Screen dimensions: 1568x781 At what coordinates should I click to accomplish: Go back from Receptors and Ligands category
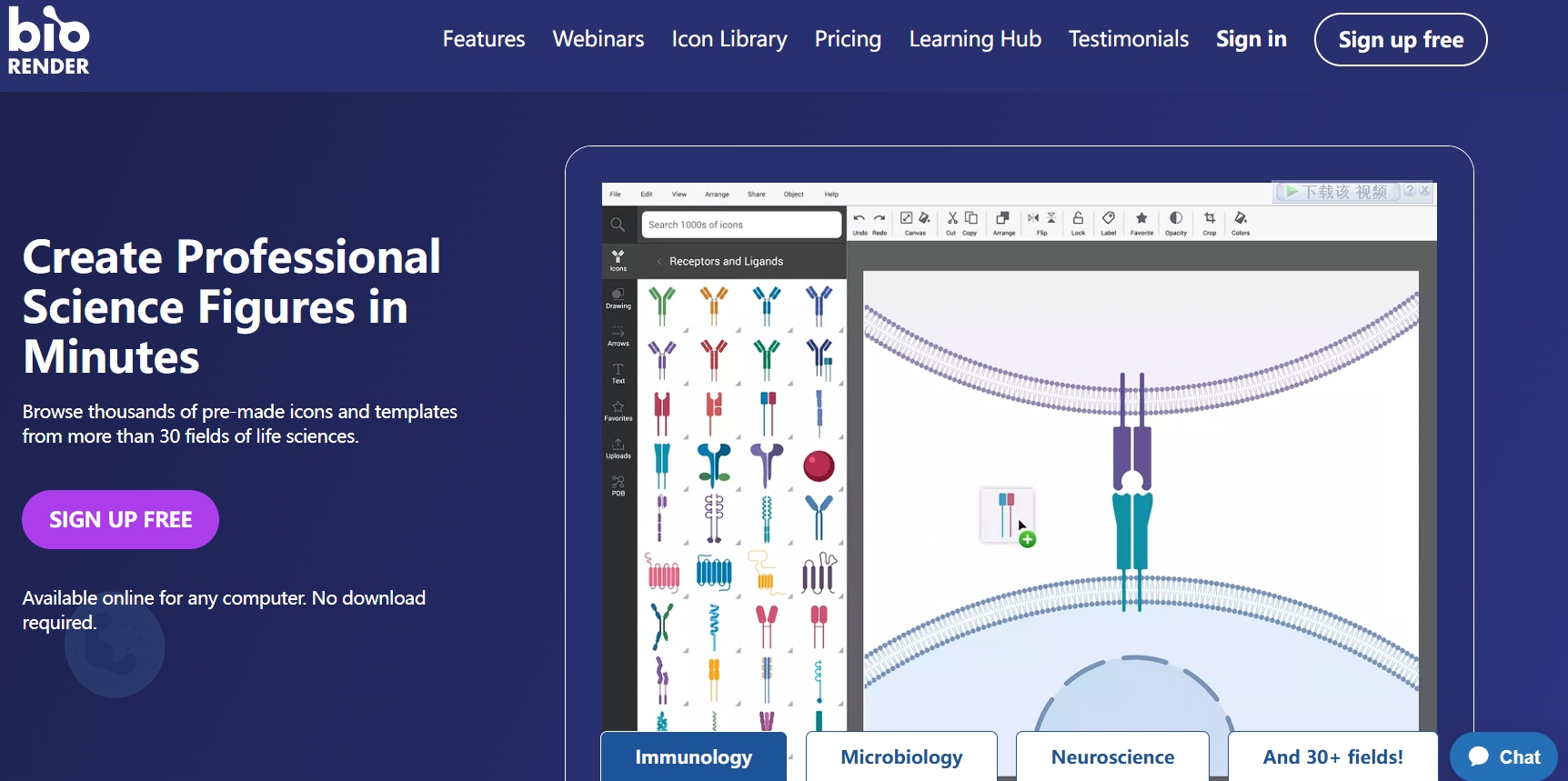[x=659, y=262]
